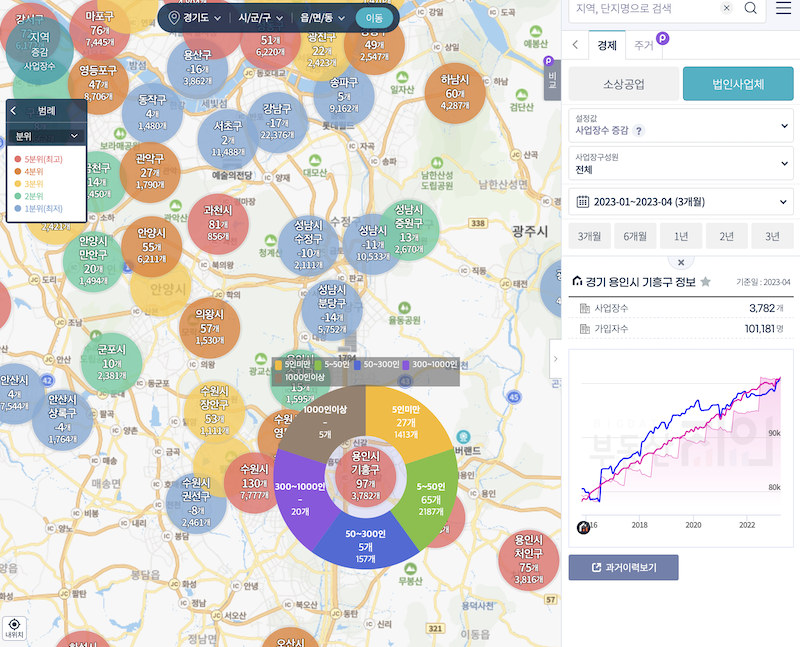
Task: Click the chart marker icon at 2016
Action: 583,527
